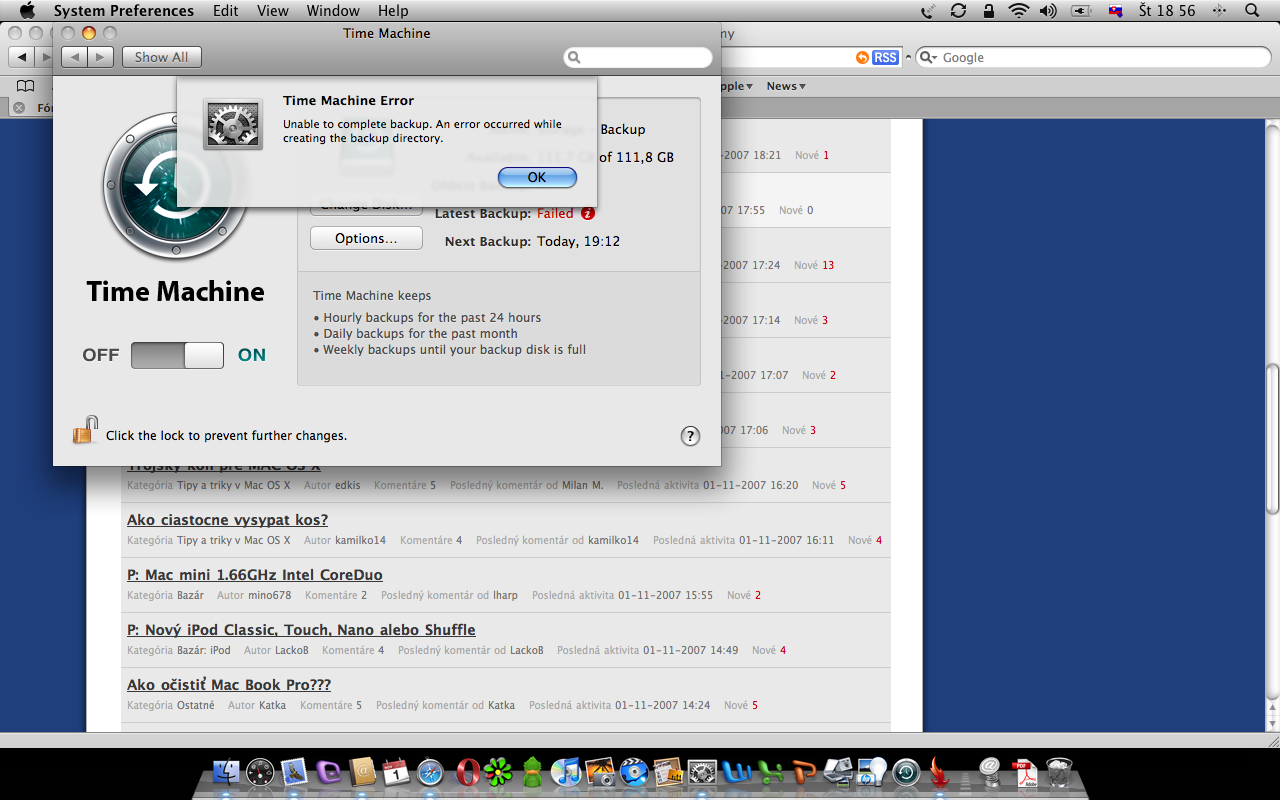Open Finder from the Dock

(227, 772)
